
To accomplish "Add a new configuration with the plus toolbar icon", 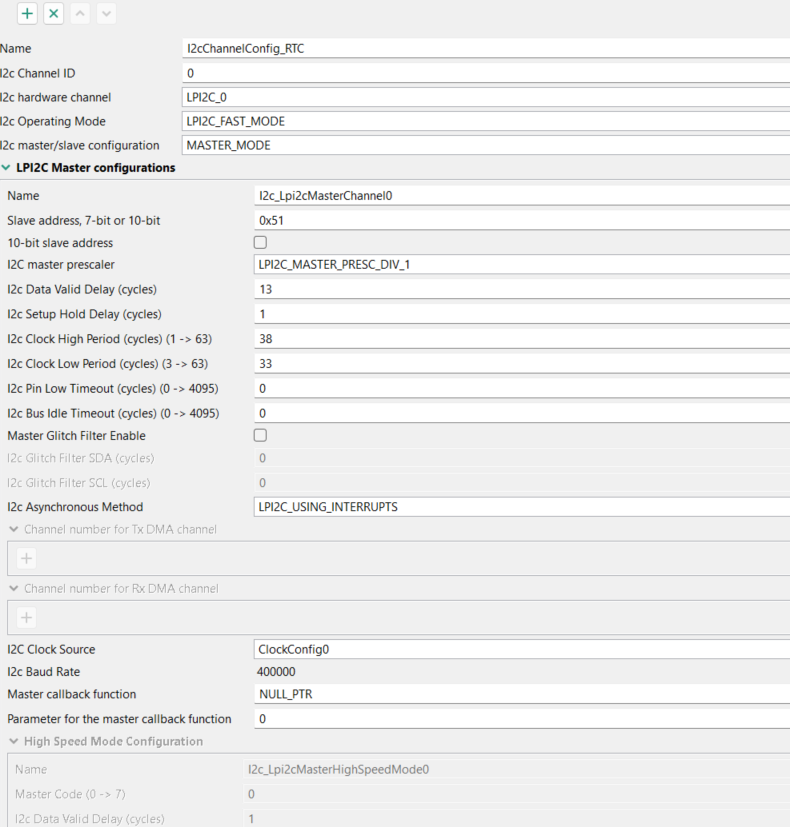I will 27,14.
